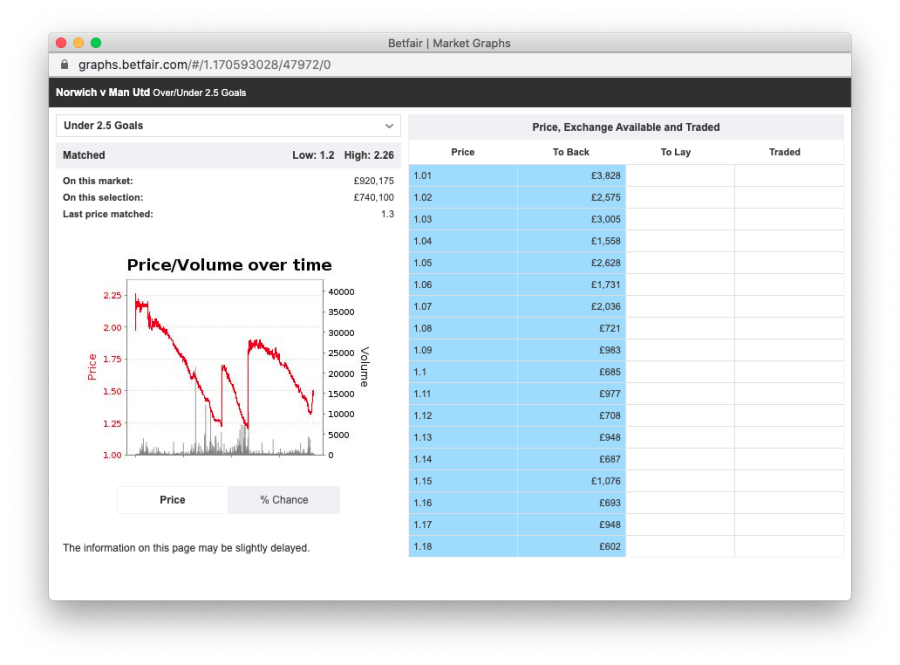Select the £977 to back amount

coord(571,394)
